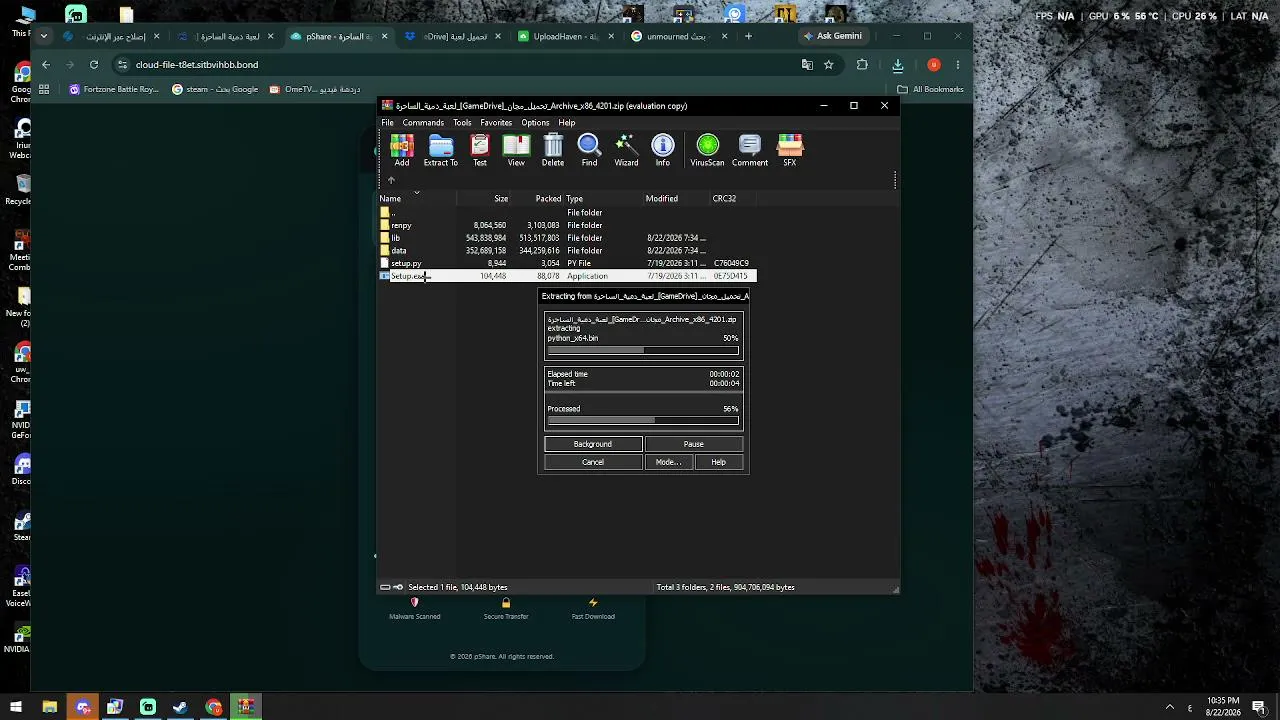The width and height of the screenshot is (1280, 720).
Task: Send extraction to Background
Action: pyautogui.click(x=593, y=444)
